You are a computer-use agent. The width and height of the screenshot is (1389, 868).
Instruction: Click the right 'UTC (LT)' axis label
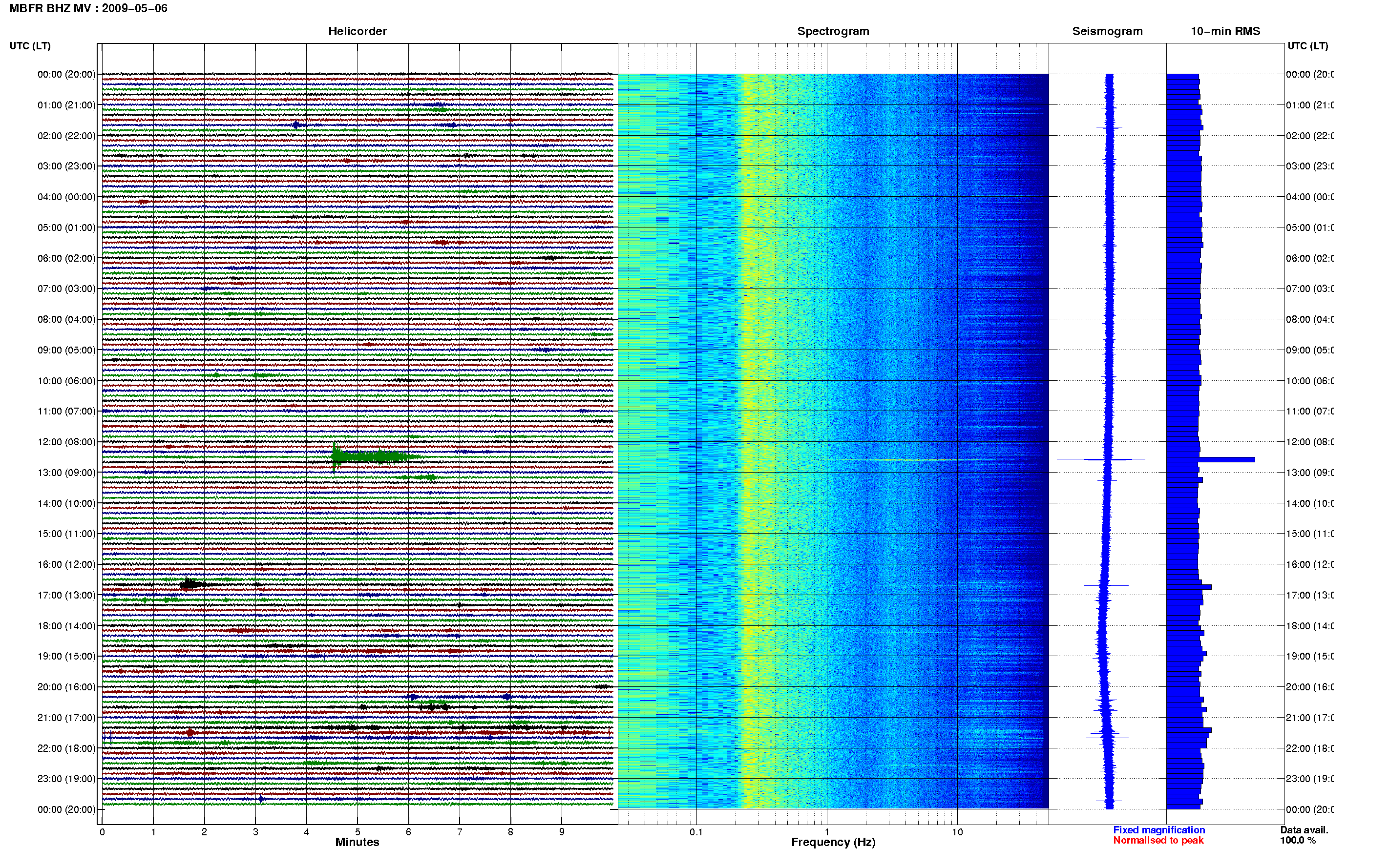pyautogui.click(x=1307, y=46)
